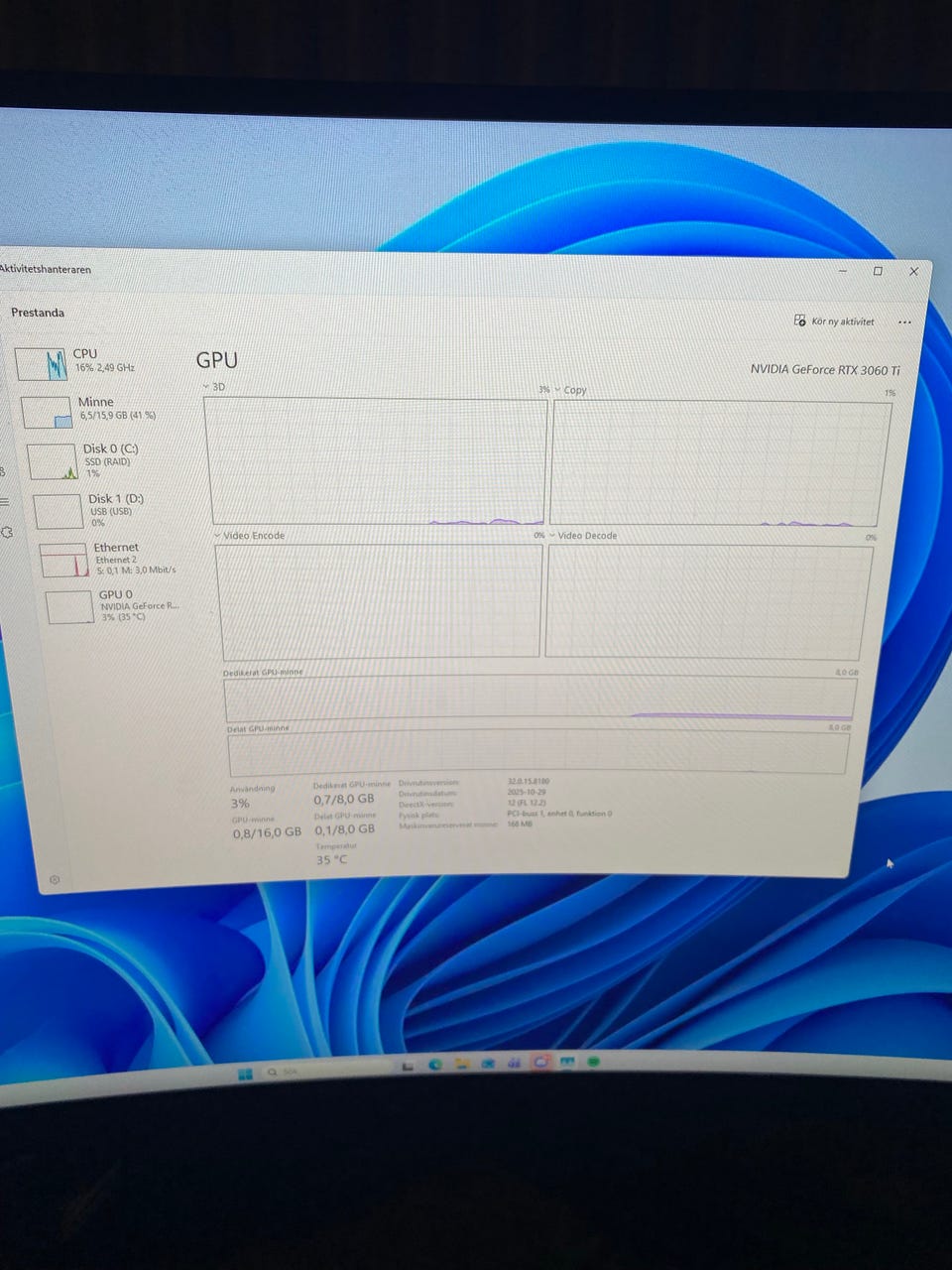
Task: Click the Kör ny aktivitet icon
Action: pos(800,320)
